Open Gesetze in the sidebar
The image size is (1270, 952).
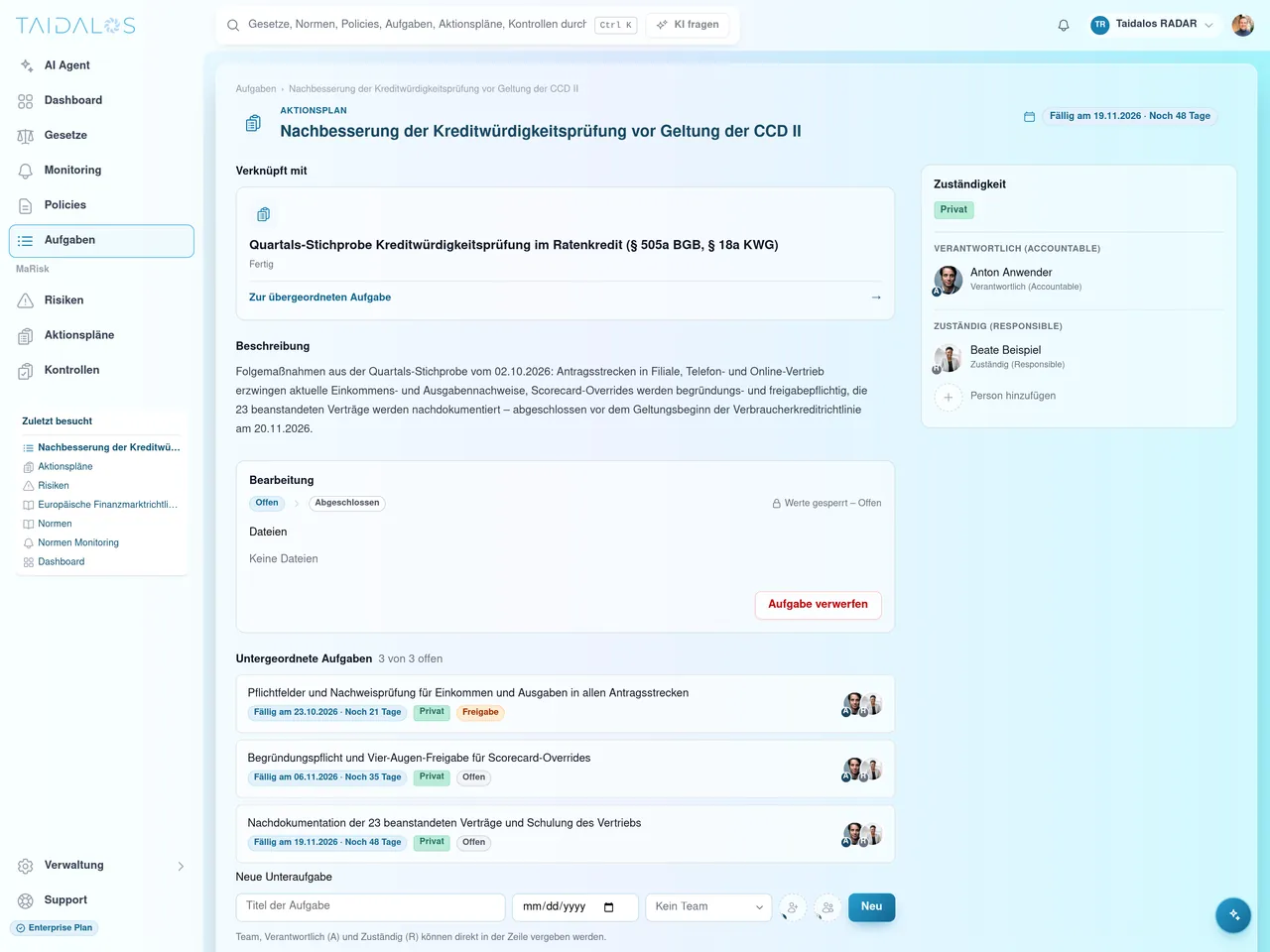point(101,136)
